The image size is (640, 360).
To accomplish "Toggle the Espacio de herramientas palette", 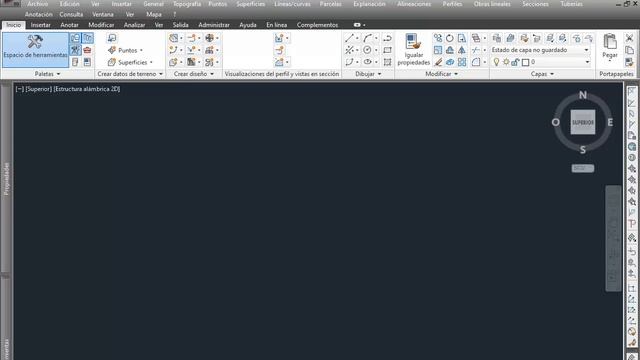I will pyautogui.click(x=35, y=50).
